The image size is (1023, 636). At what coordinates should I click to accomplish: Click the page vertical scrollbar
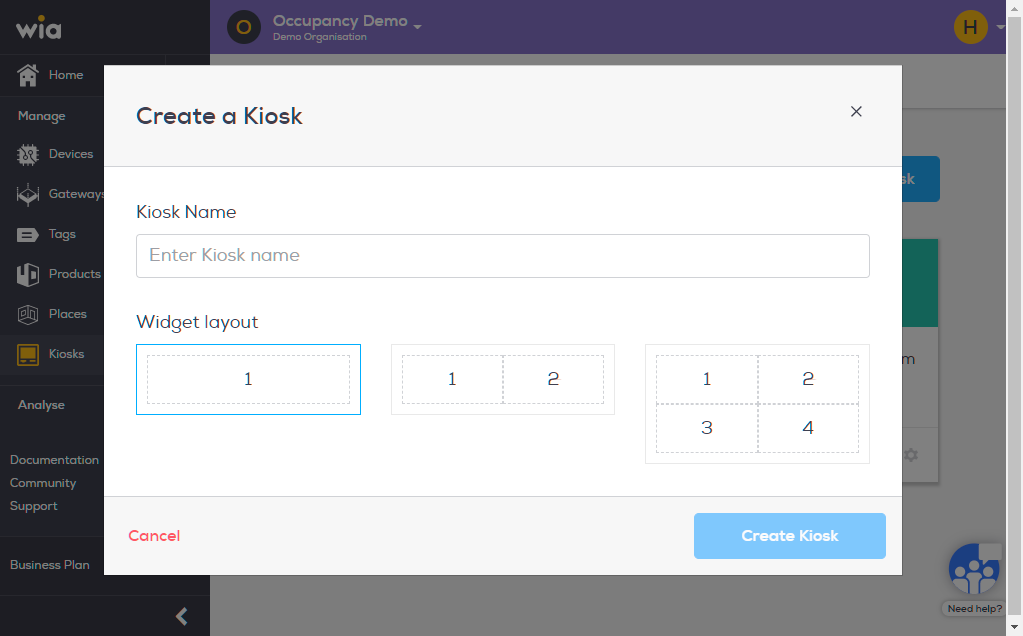1014,317
